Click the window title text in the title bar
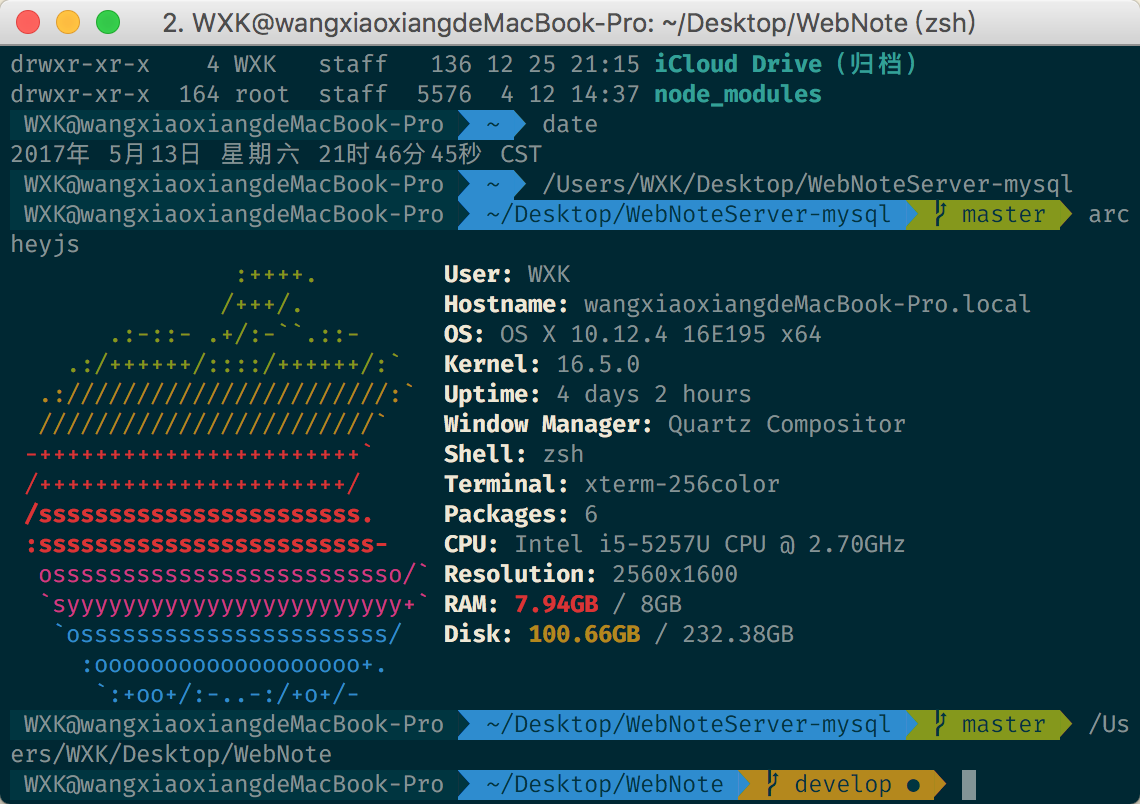Image resolution: width=1140 pixels, height=804 pixels. (569, 22)
